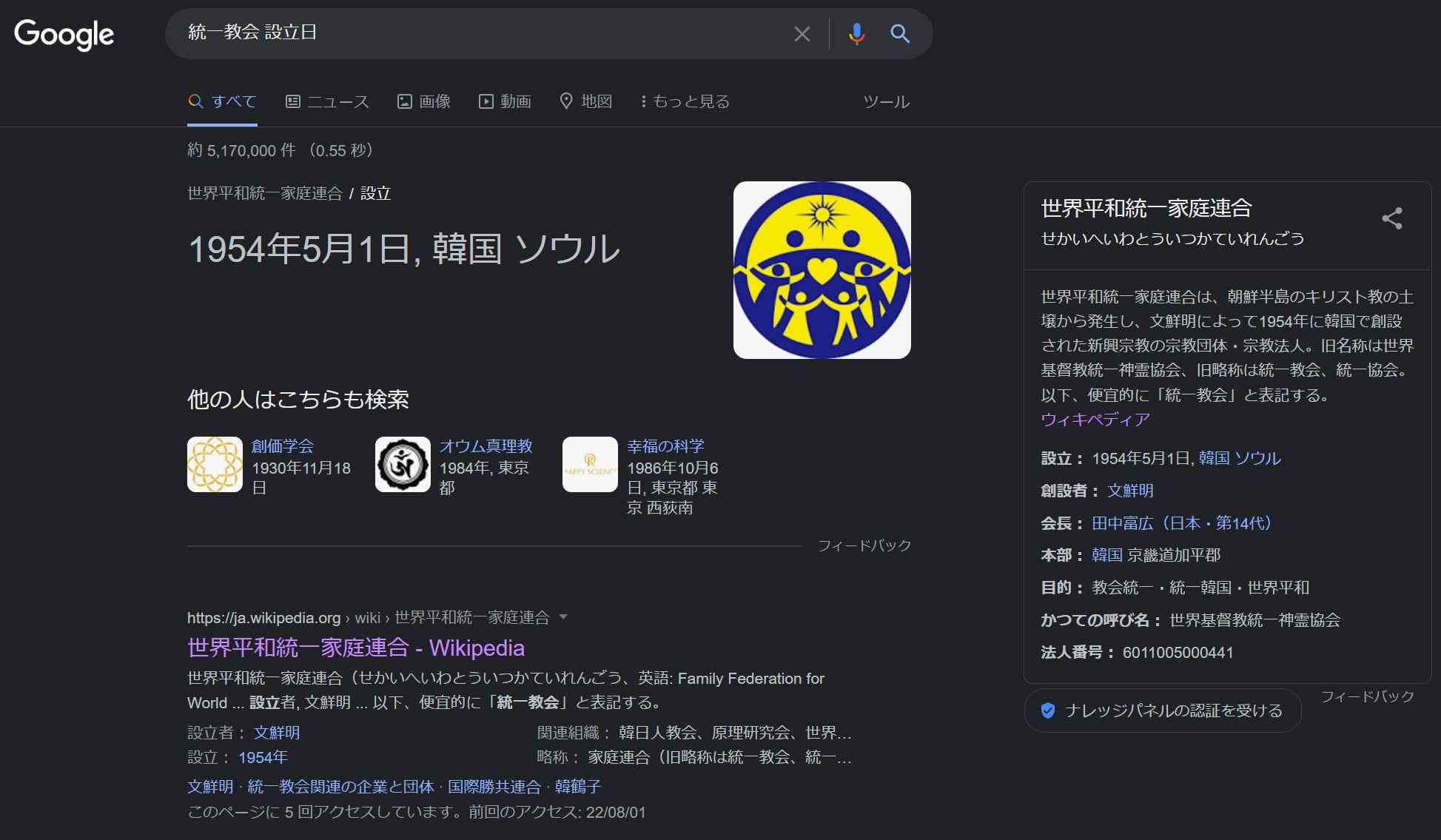Viewport: 1441px width, 840px height.
Task: Submit search with the magnifier icon
Action: (x=900, y=34)
